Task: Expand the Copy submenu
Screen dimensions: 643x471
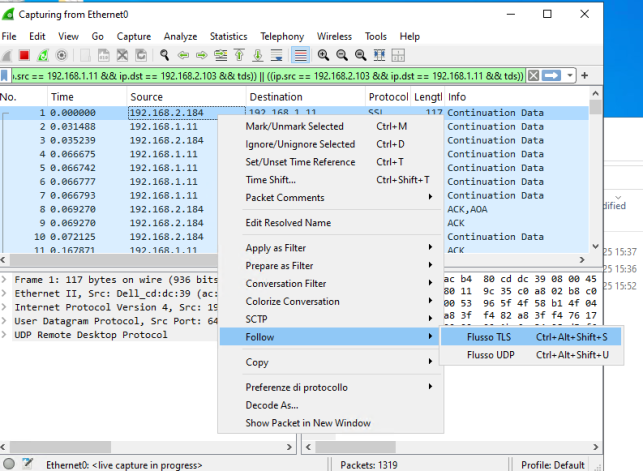Action: point(330,362)
